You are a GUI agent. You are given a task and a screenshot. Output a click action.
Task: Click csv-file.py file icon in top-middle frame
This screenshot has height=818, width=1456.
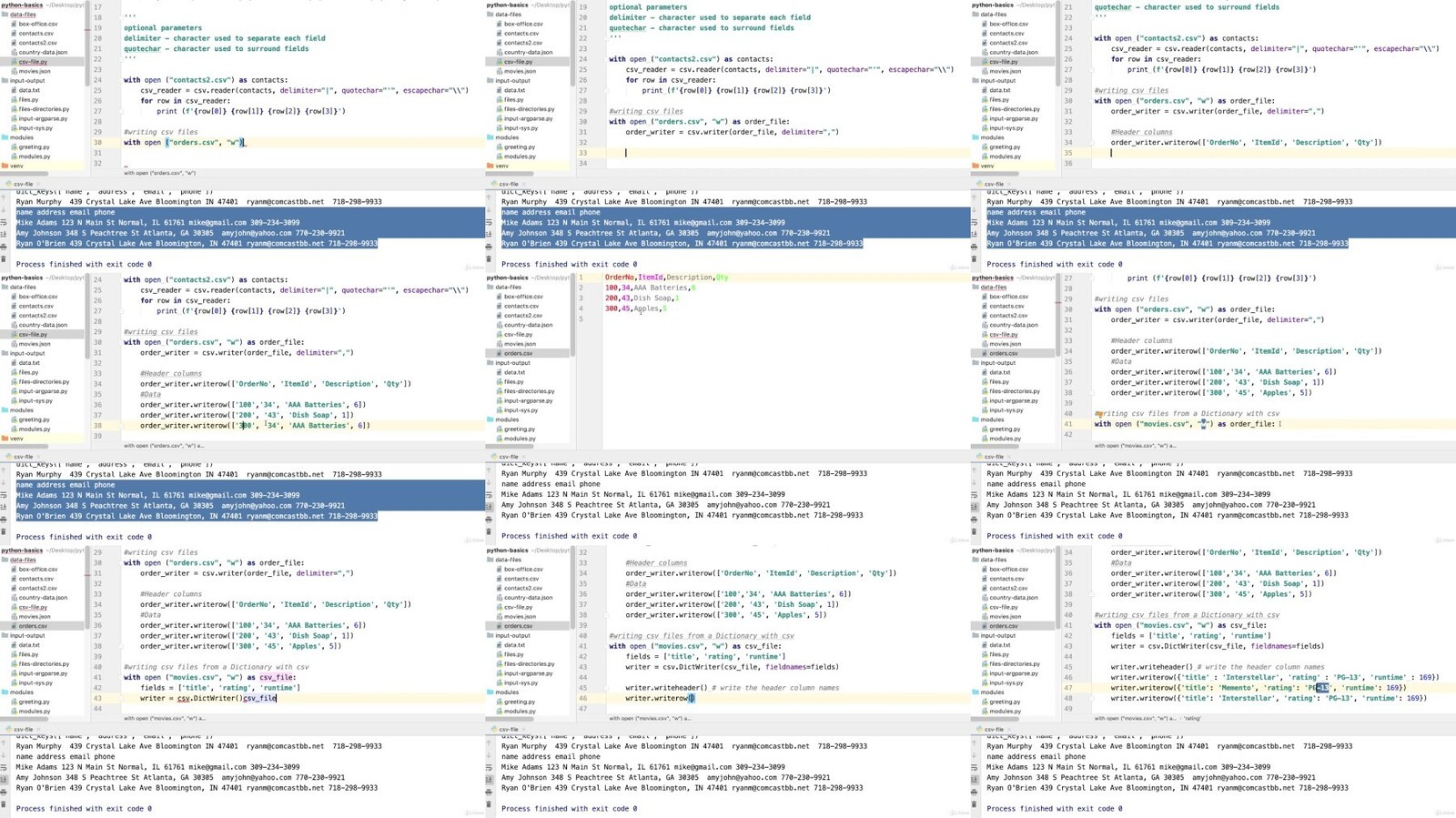[x=500, y=62]
